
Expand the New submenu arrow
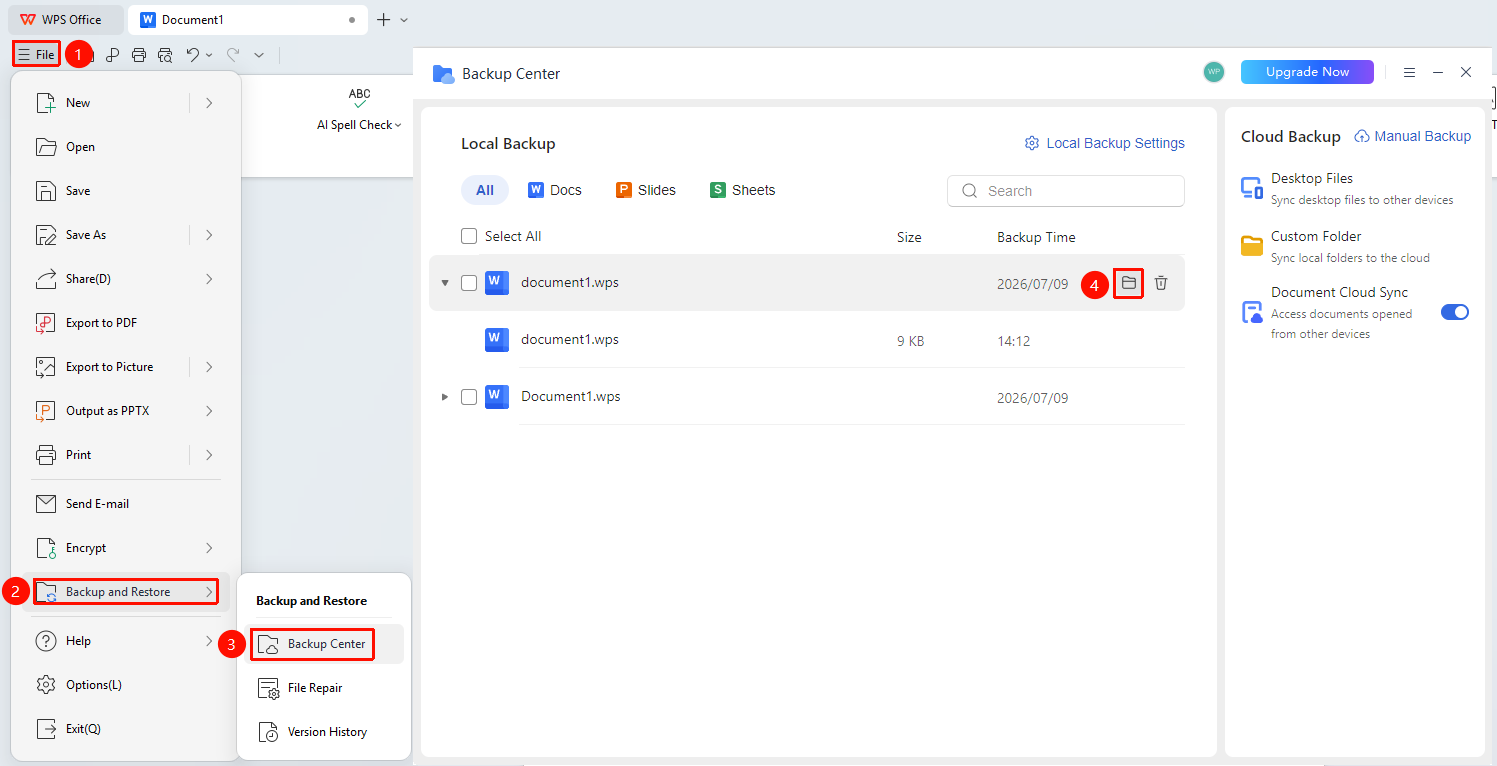[x=209, y=103]
